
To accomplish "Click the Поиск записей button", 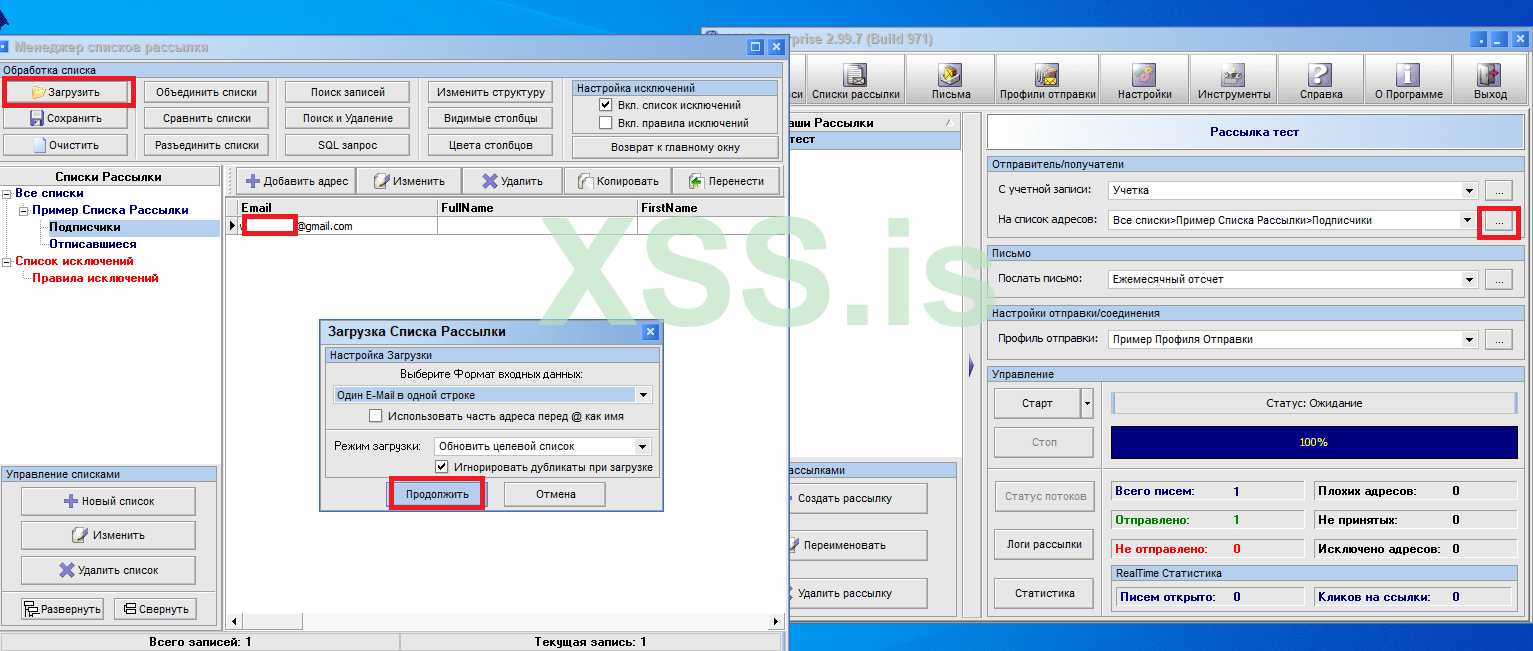I will pos(347,92).
